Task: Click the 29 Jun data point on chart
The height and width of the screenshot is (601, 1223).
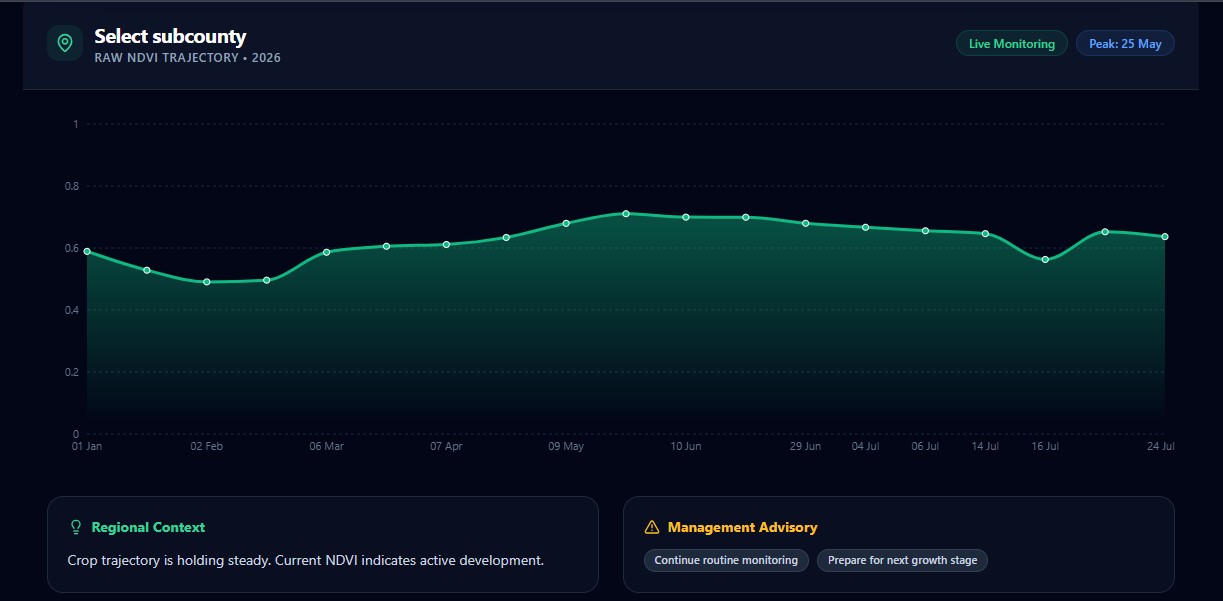Action: tap(806, 223)
